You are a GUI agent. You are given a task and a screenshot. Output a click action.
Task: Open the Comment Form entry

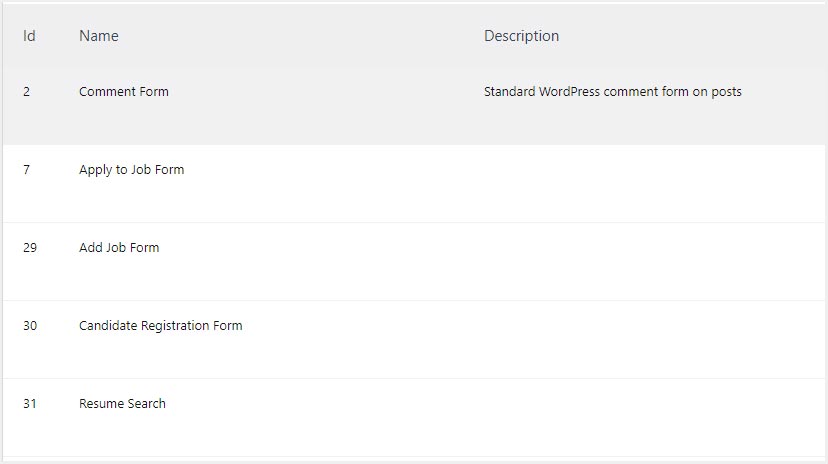click(x=124, y=92)
